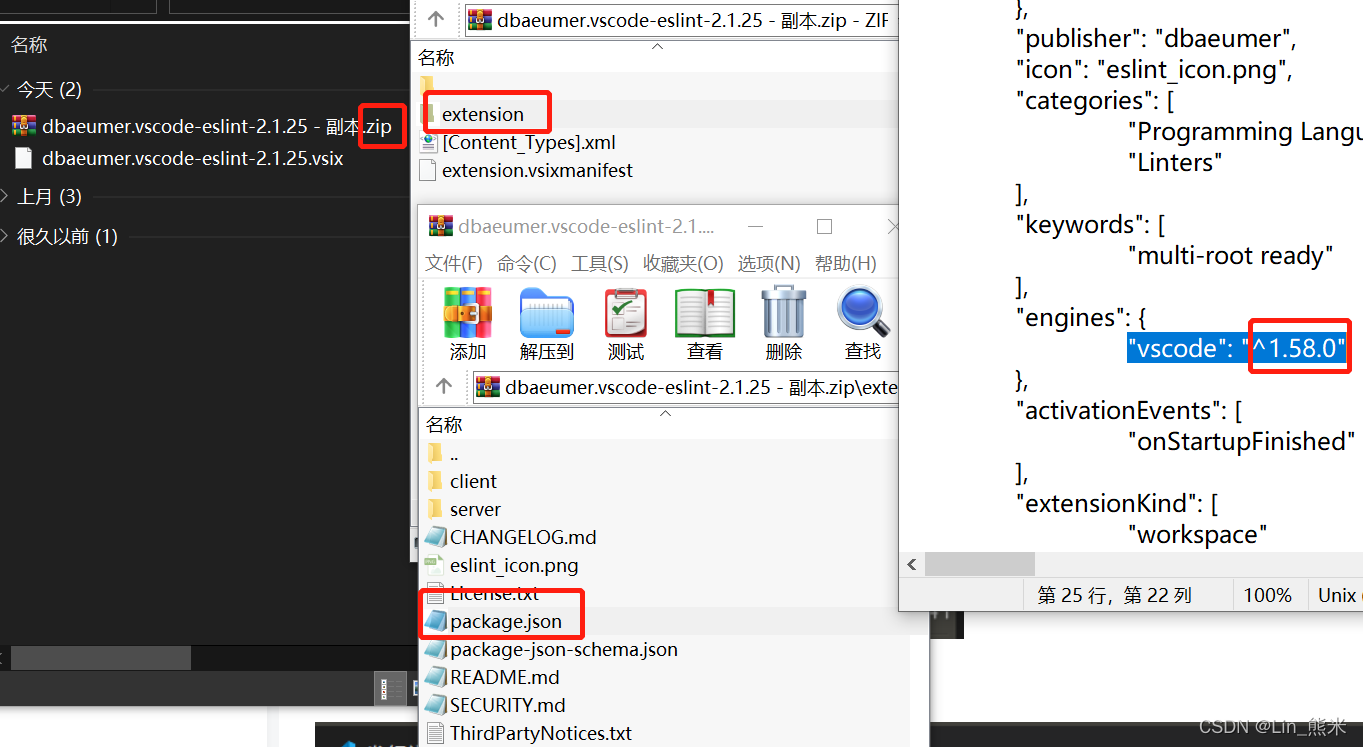The image size is (1363, 747).
Task: Select the dbaeumer.vscode-eslint-2.1.25.vsix file name
Action: 193,158
